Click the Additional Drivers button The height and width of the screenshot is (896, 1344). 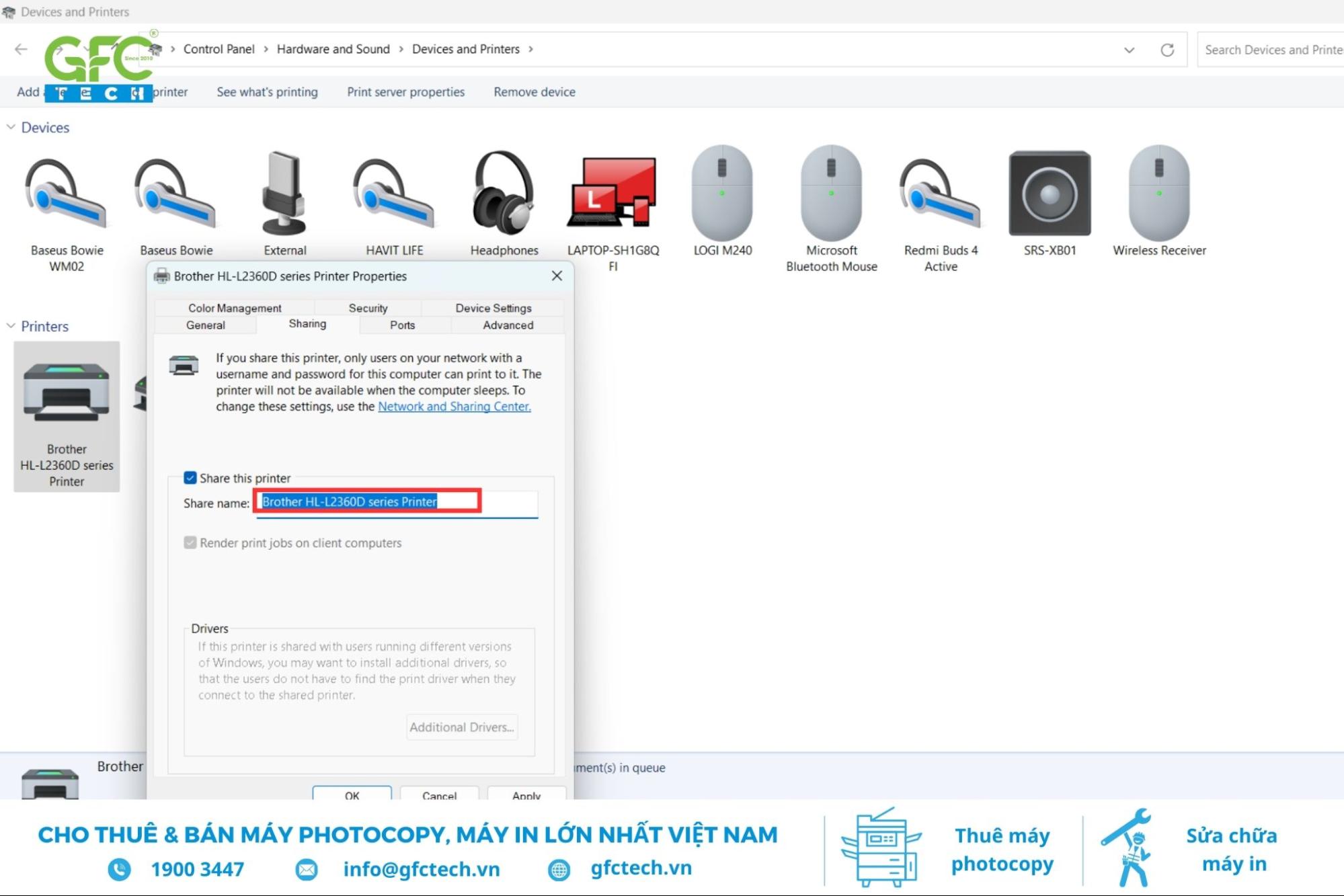pos(462,727)
